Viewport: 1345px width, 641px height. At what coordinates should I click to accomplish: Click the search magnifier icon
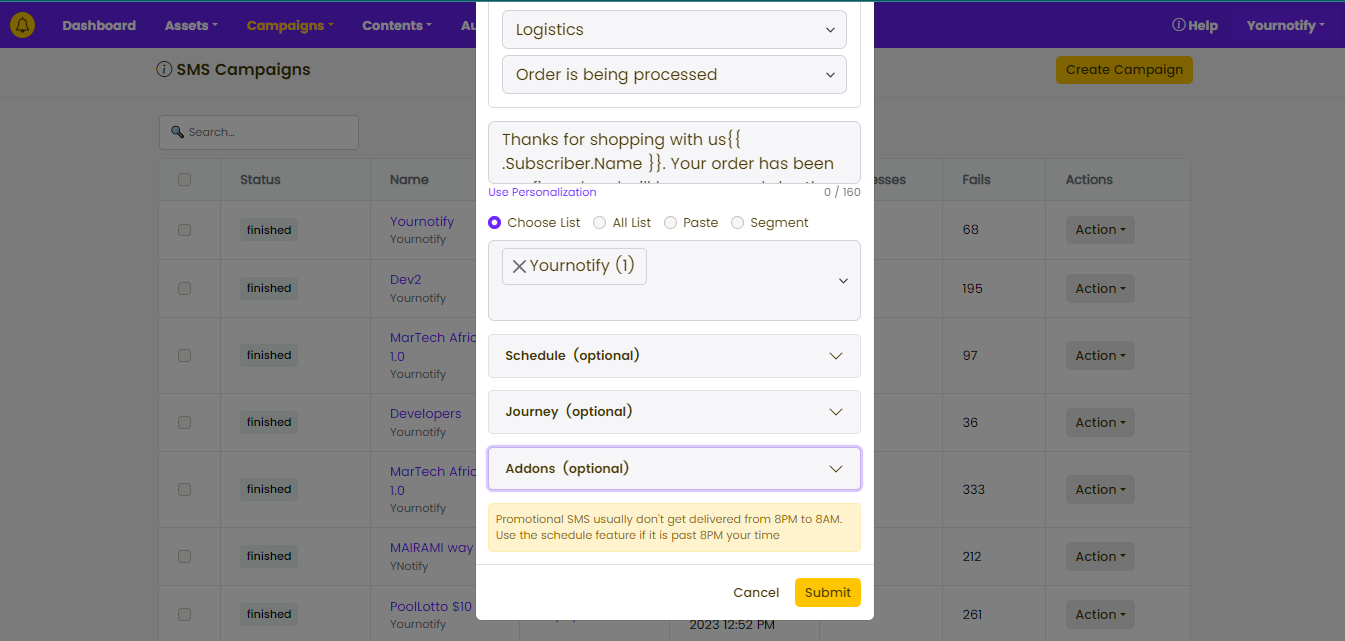click(x=178, y=132)
